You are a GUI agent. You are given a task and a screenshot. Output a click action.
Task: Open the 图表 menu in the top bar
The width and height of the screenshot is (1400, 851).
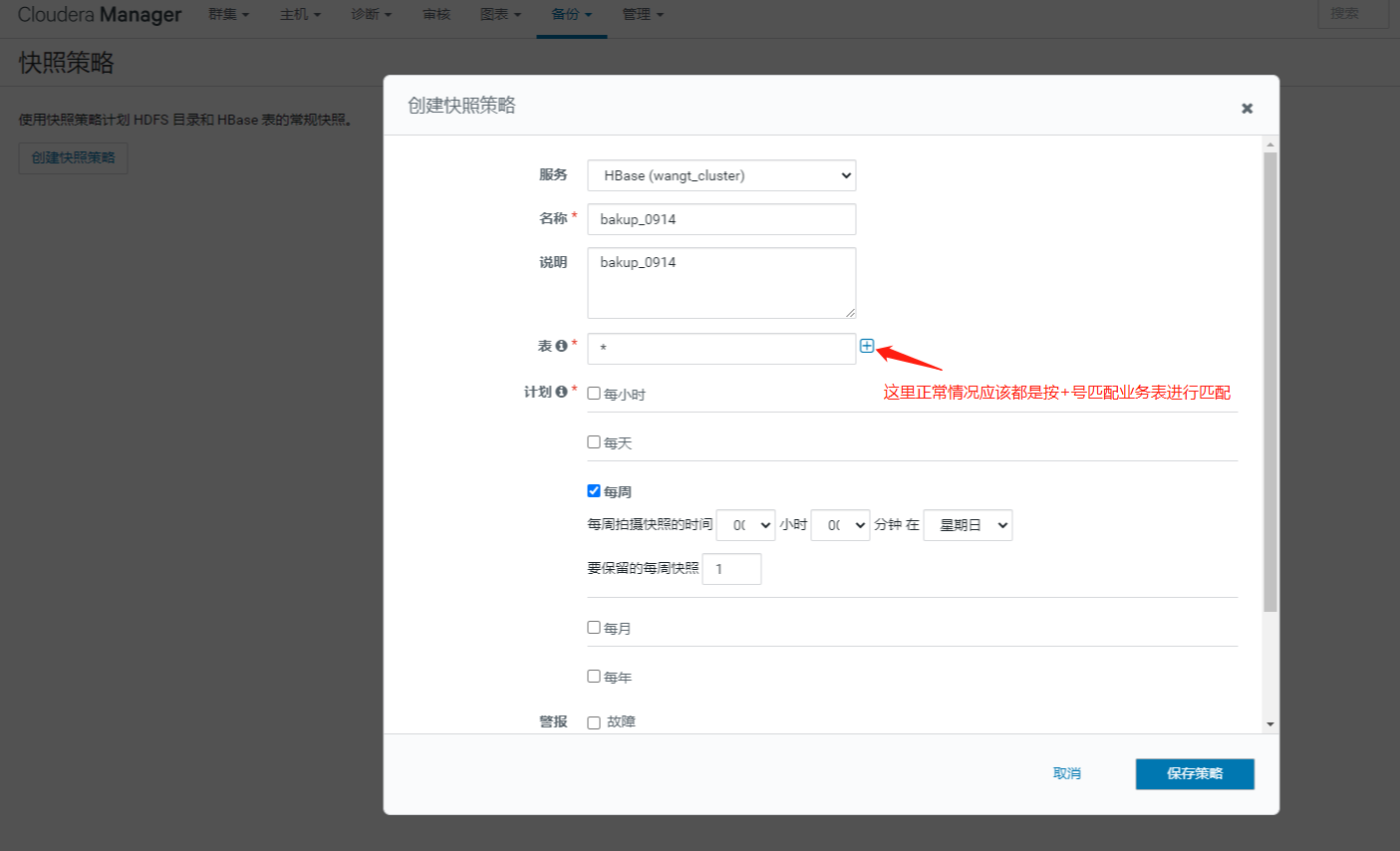[500, 15]
